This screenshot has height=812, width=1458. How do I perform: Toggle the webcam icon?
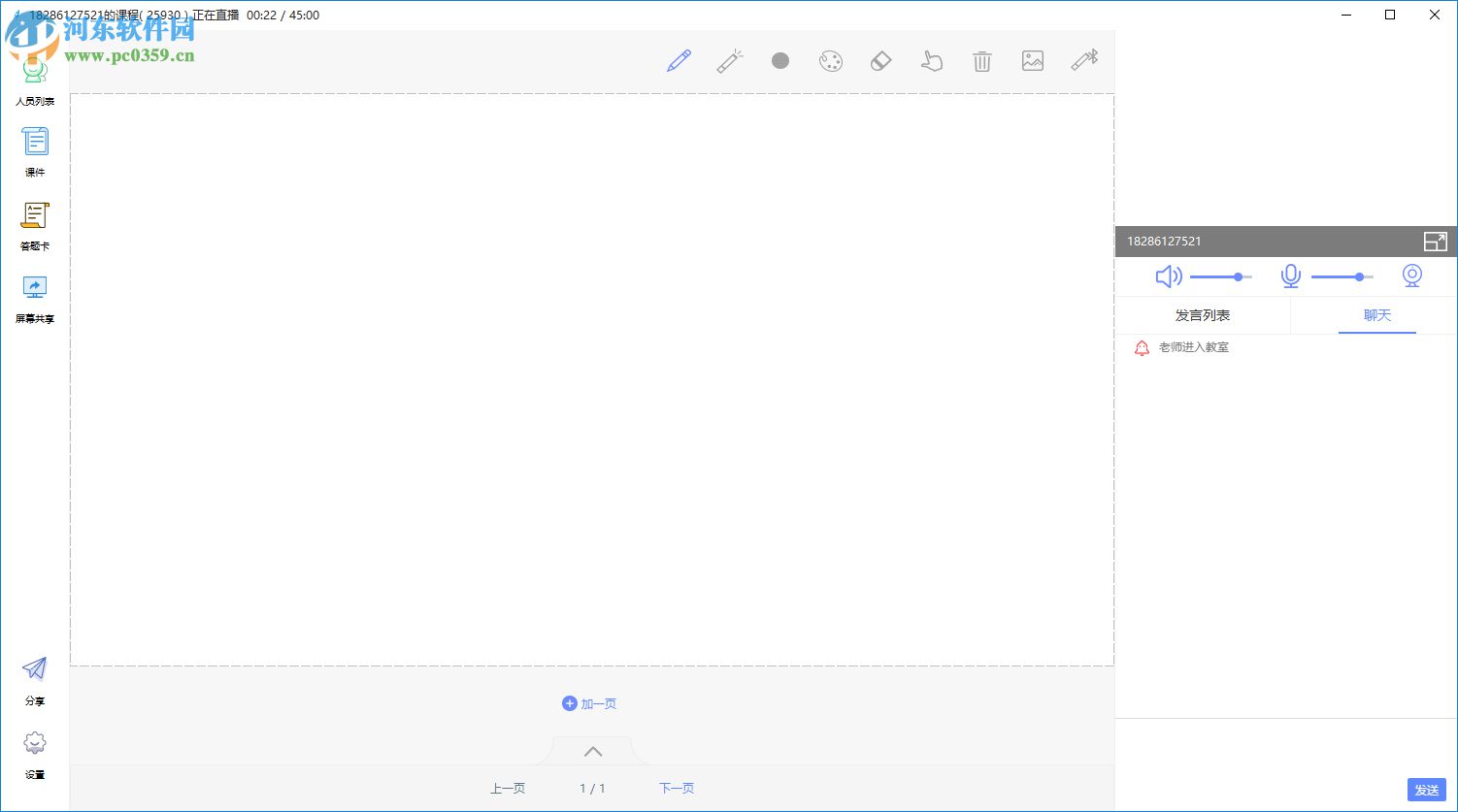1412,276
